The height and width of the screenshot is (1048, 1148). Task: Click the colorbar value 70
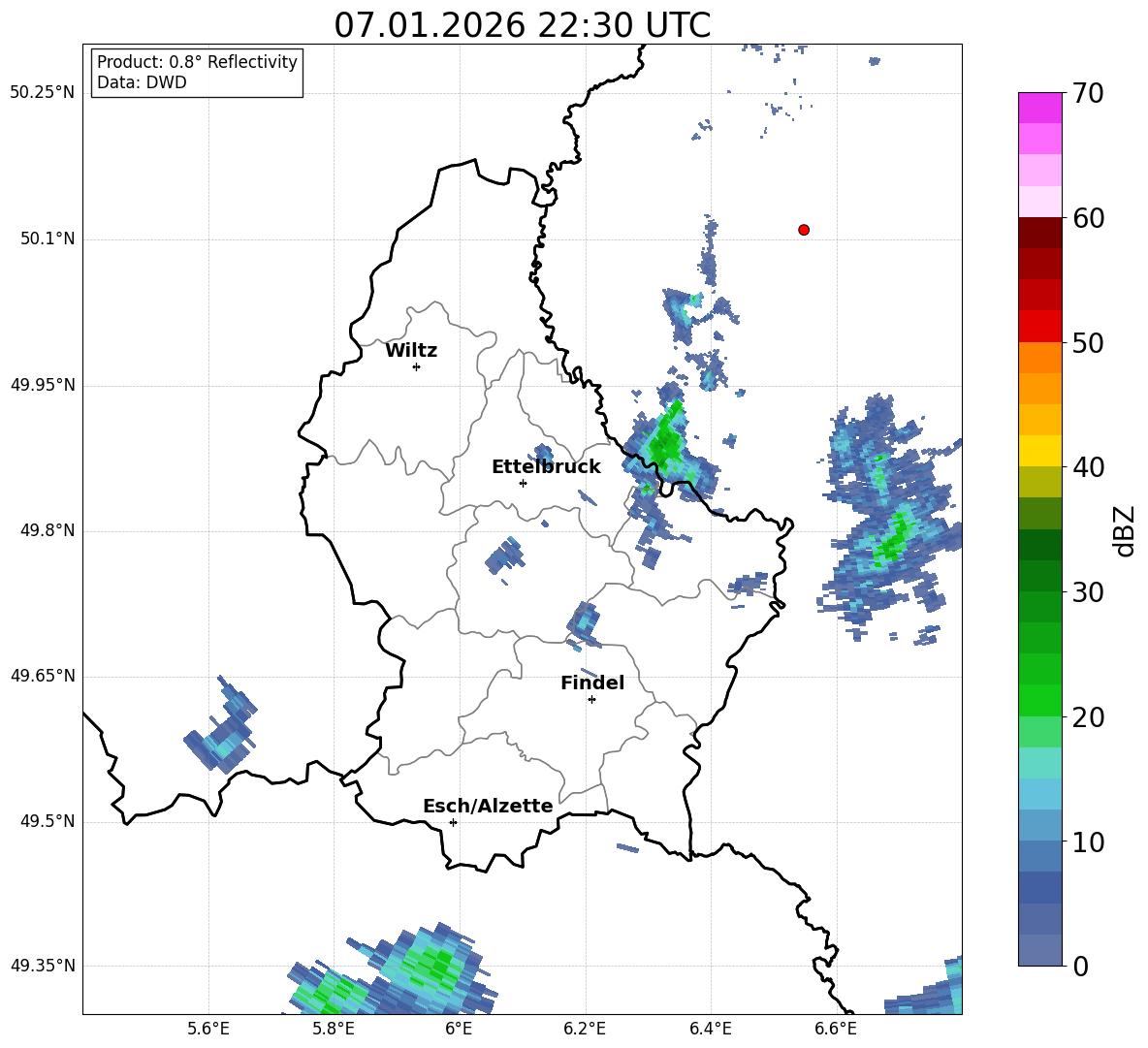click(x=1088, y=94)
